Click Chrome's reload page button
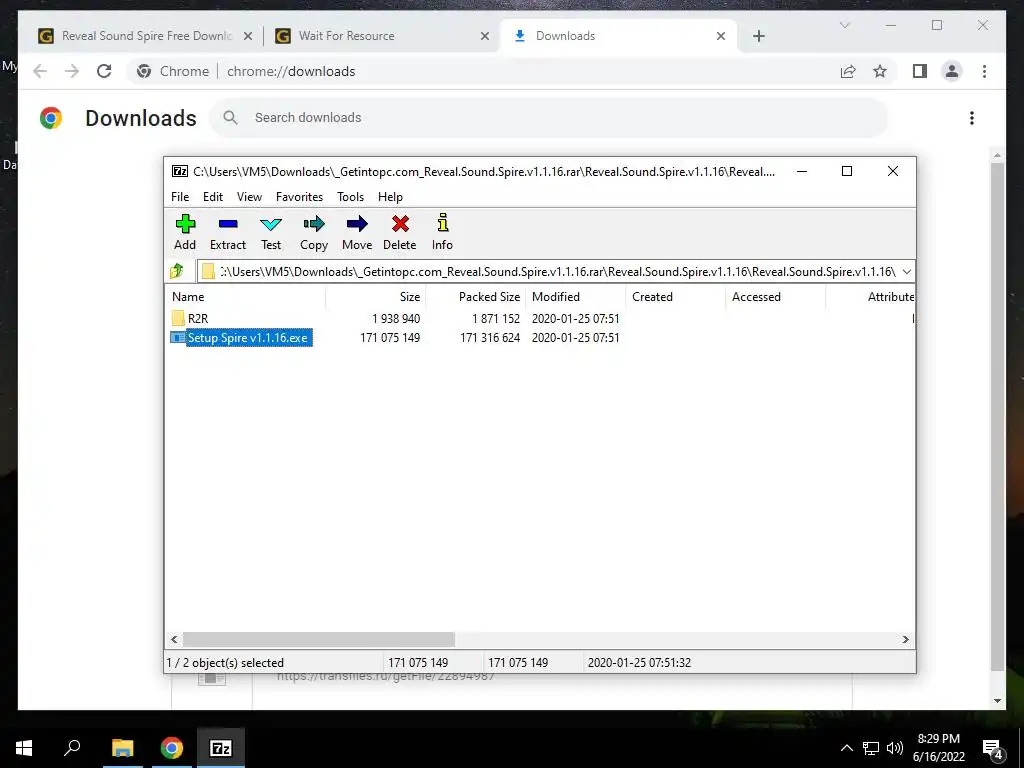 click(104, 71)
